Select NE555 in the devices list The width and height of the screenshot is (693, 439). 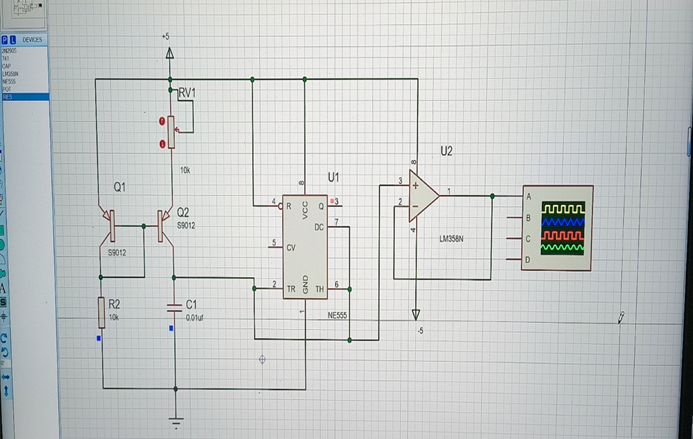click(x=25, y=81)
